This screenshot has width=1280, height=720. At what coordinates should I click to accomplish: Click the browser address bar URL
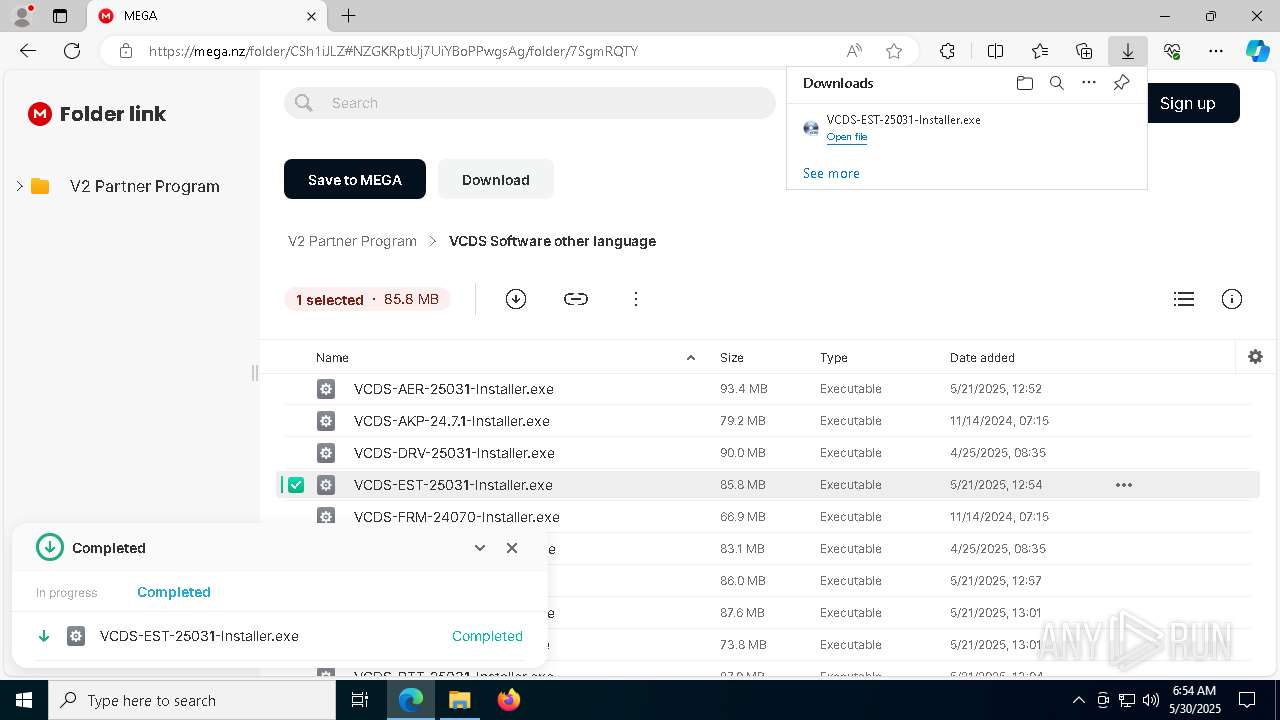coord(393,51)
